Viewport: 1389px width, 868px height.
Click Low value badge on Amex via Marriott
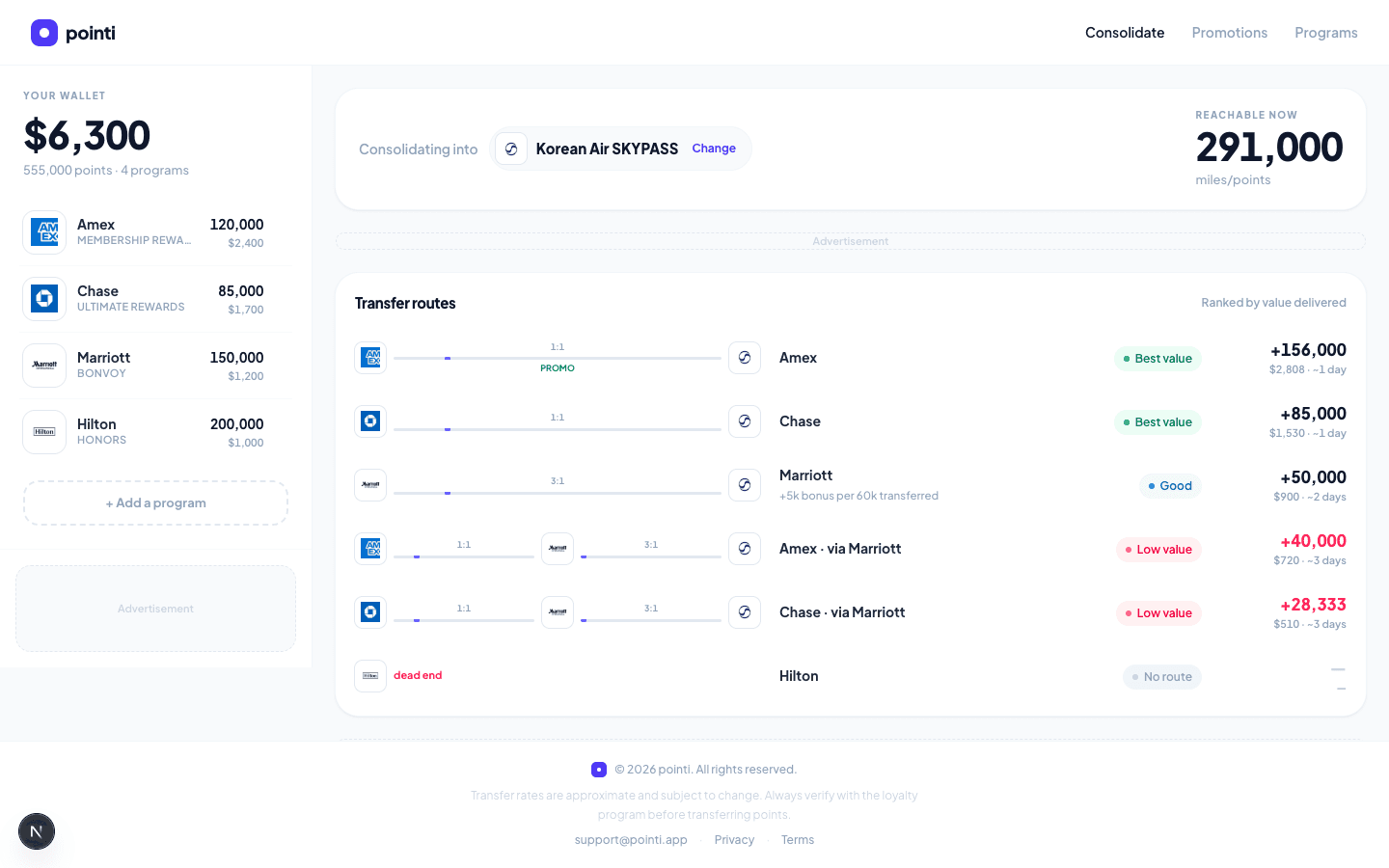point(1158,550)
